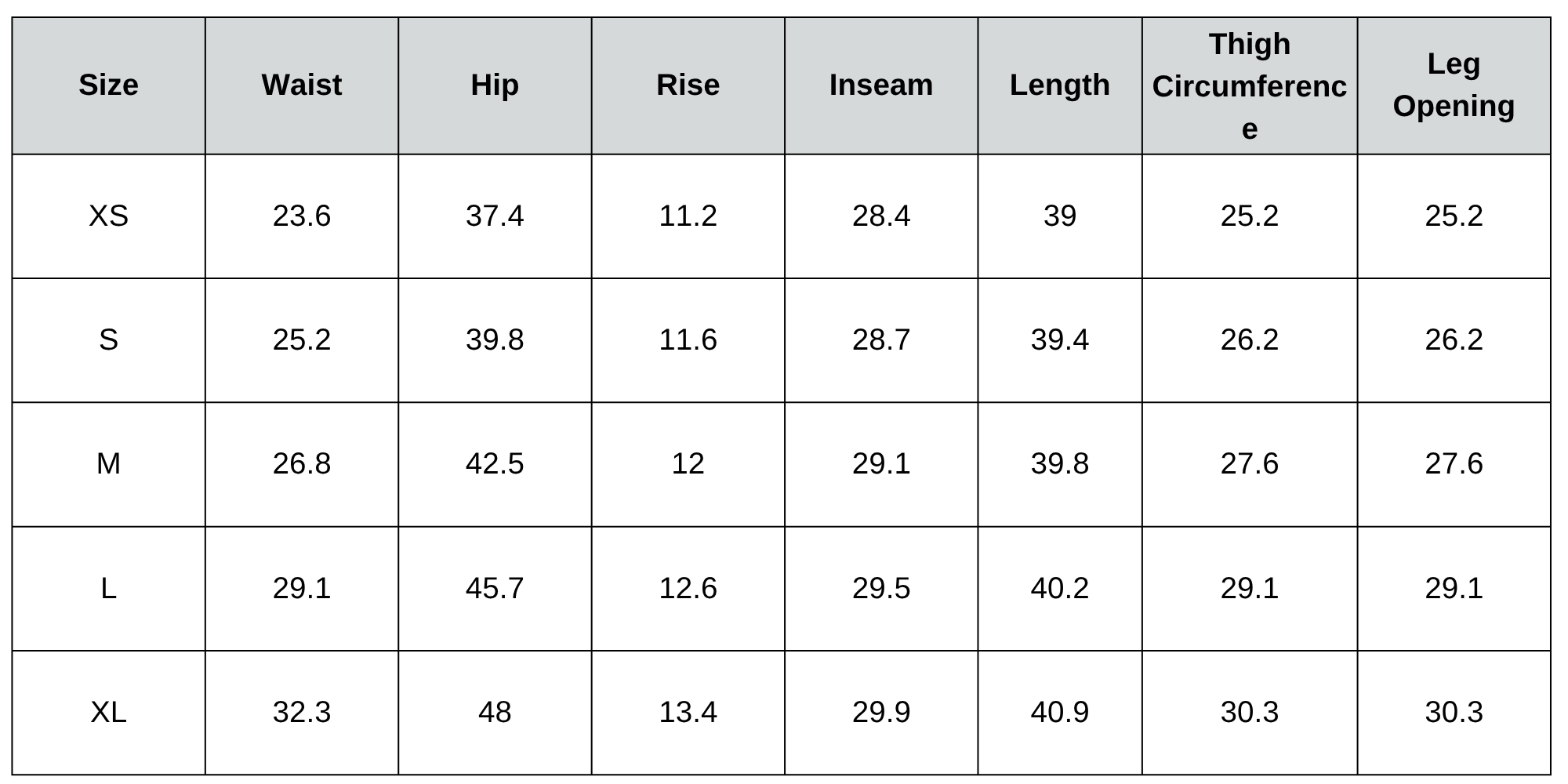Click inseam value 29.5 for size L
The image size is (1568, 784).
point(881,588)
